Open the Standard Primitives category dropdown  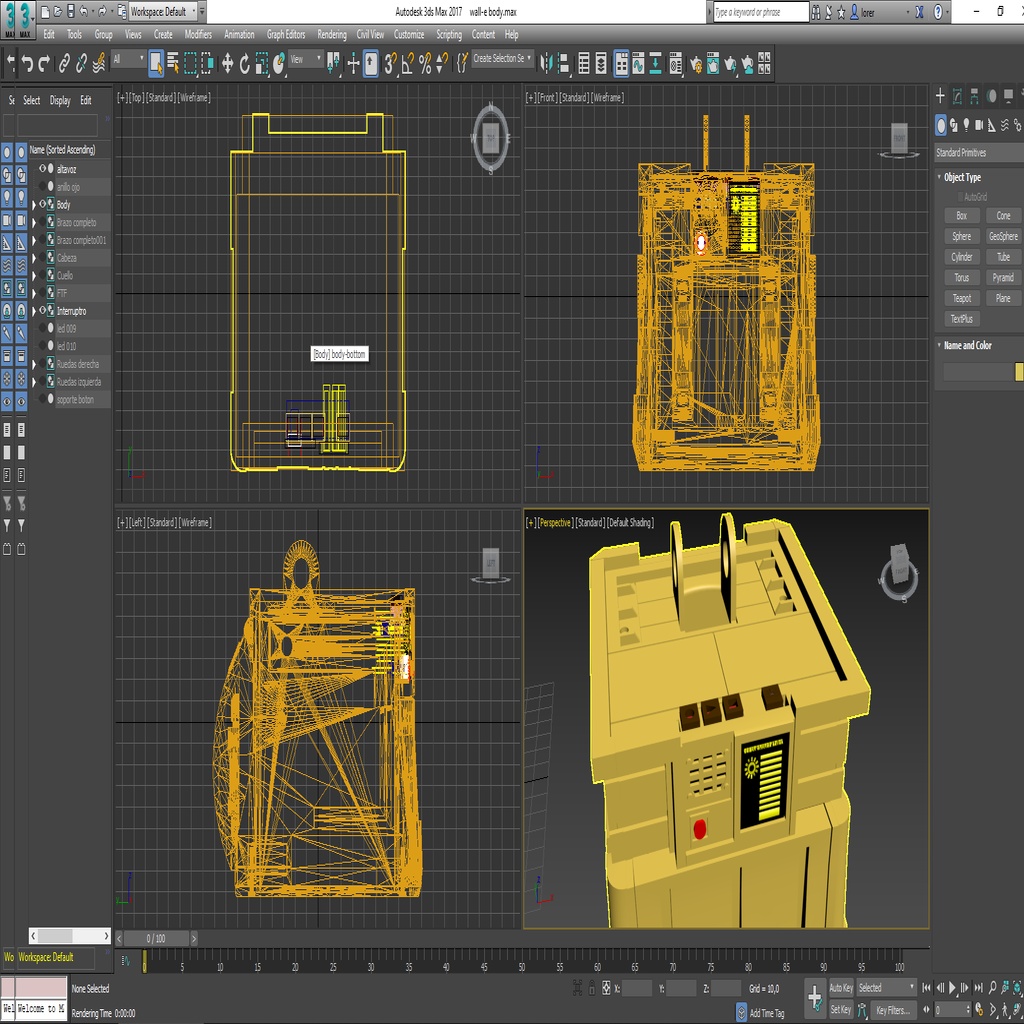(978, 153)
